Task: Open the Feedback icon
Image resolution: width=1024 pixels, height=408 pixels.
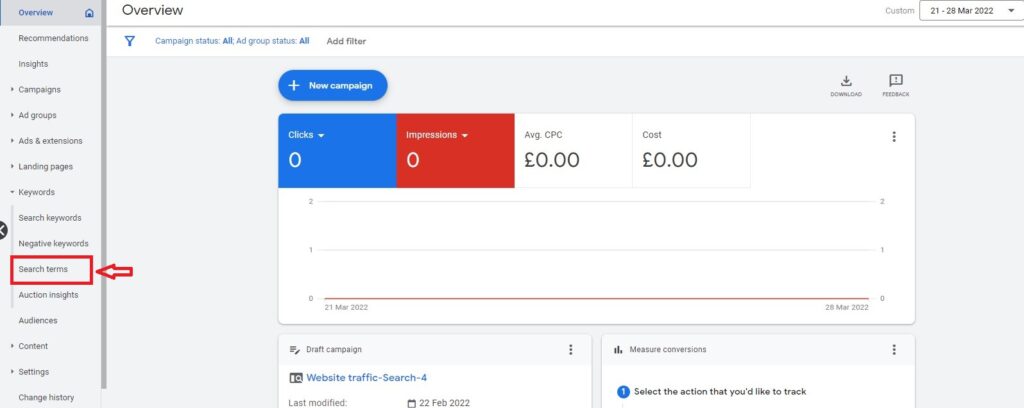Action: click(895, 80)
